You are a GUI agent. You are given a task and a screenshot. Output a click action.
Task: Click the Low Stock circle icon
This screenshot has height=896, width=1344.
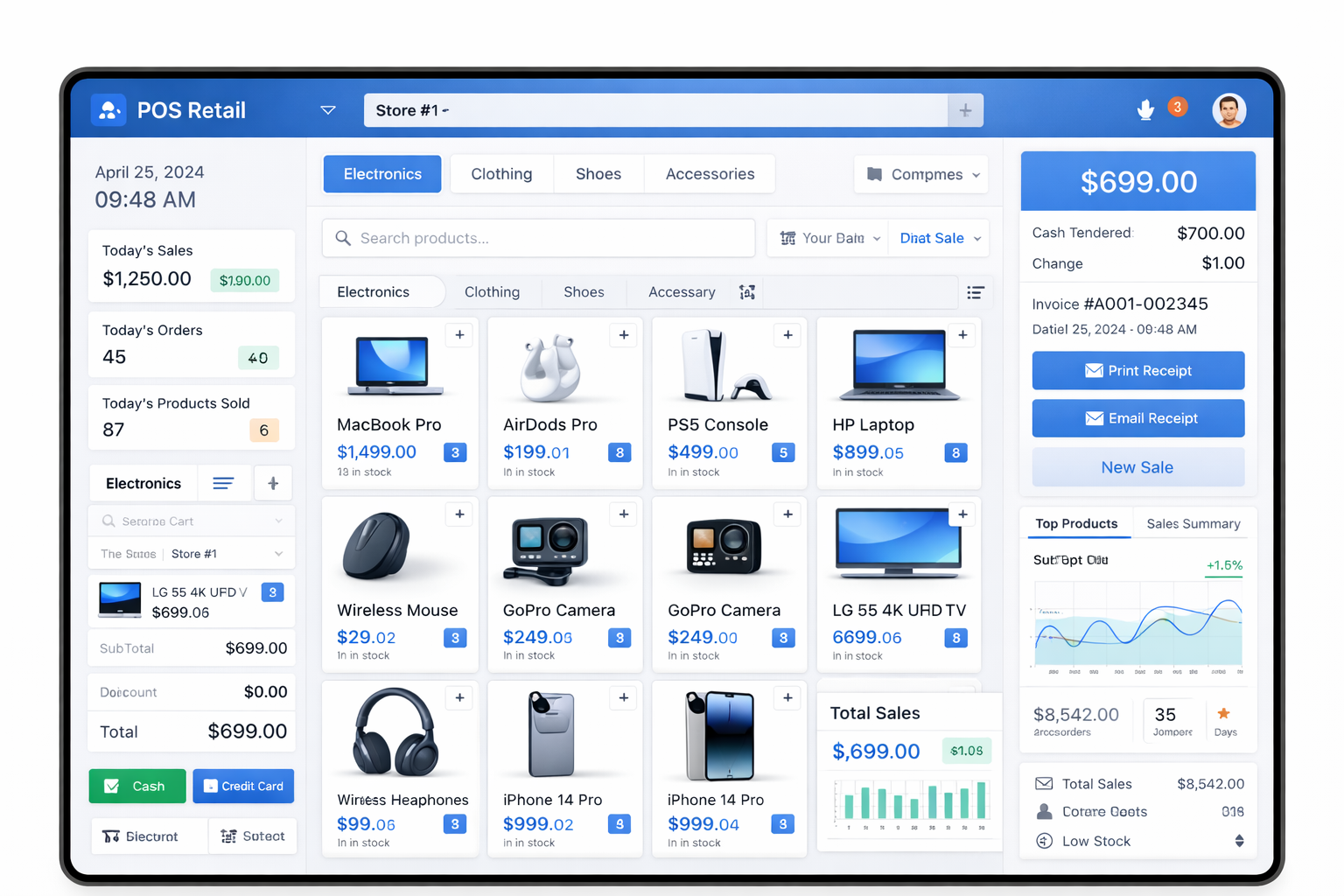click(x=1044, y=841)
